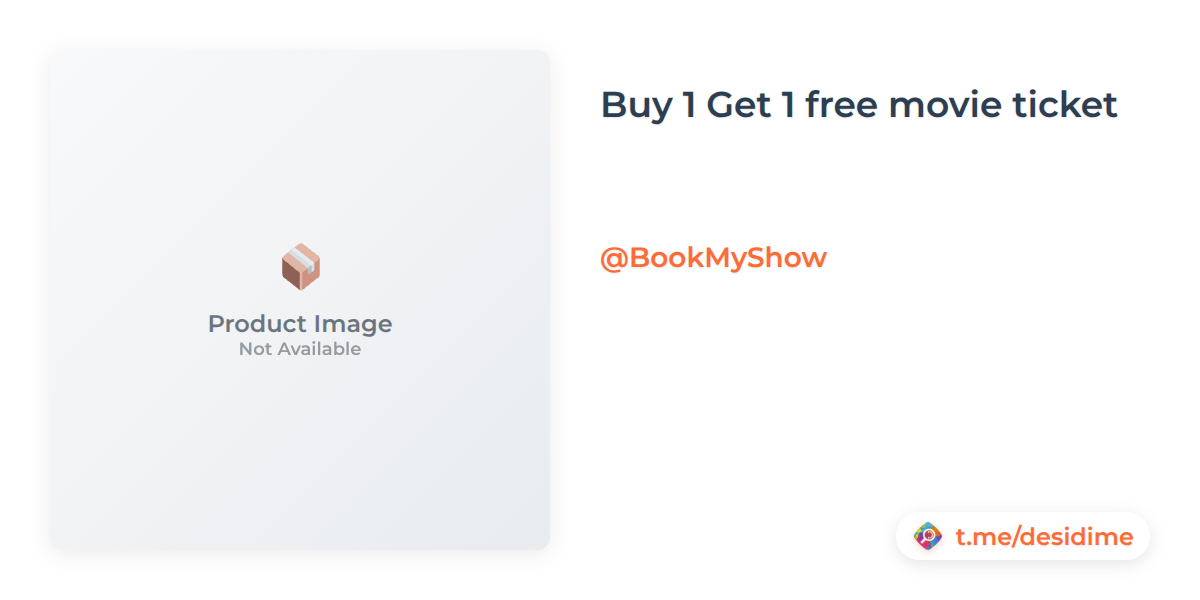Select 'Get 1' in the deal title
The image size is (1200, 600).
coord(751,104)
